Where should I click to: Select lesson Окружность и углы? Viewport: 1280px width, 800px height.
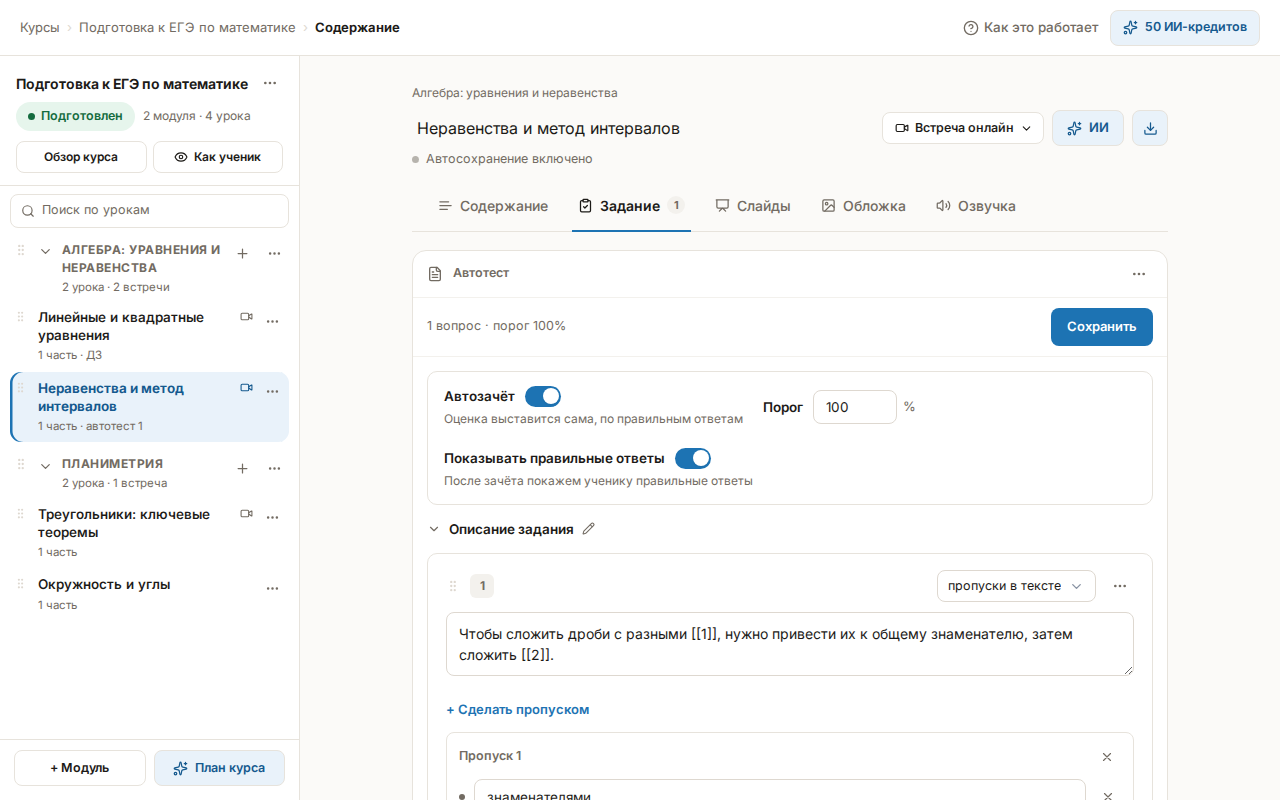pyautogui.click(x=104, y=585)
